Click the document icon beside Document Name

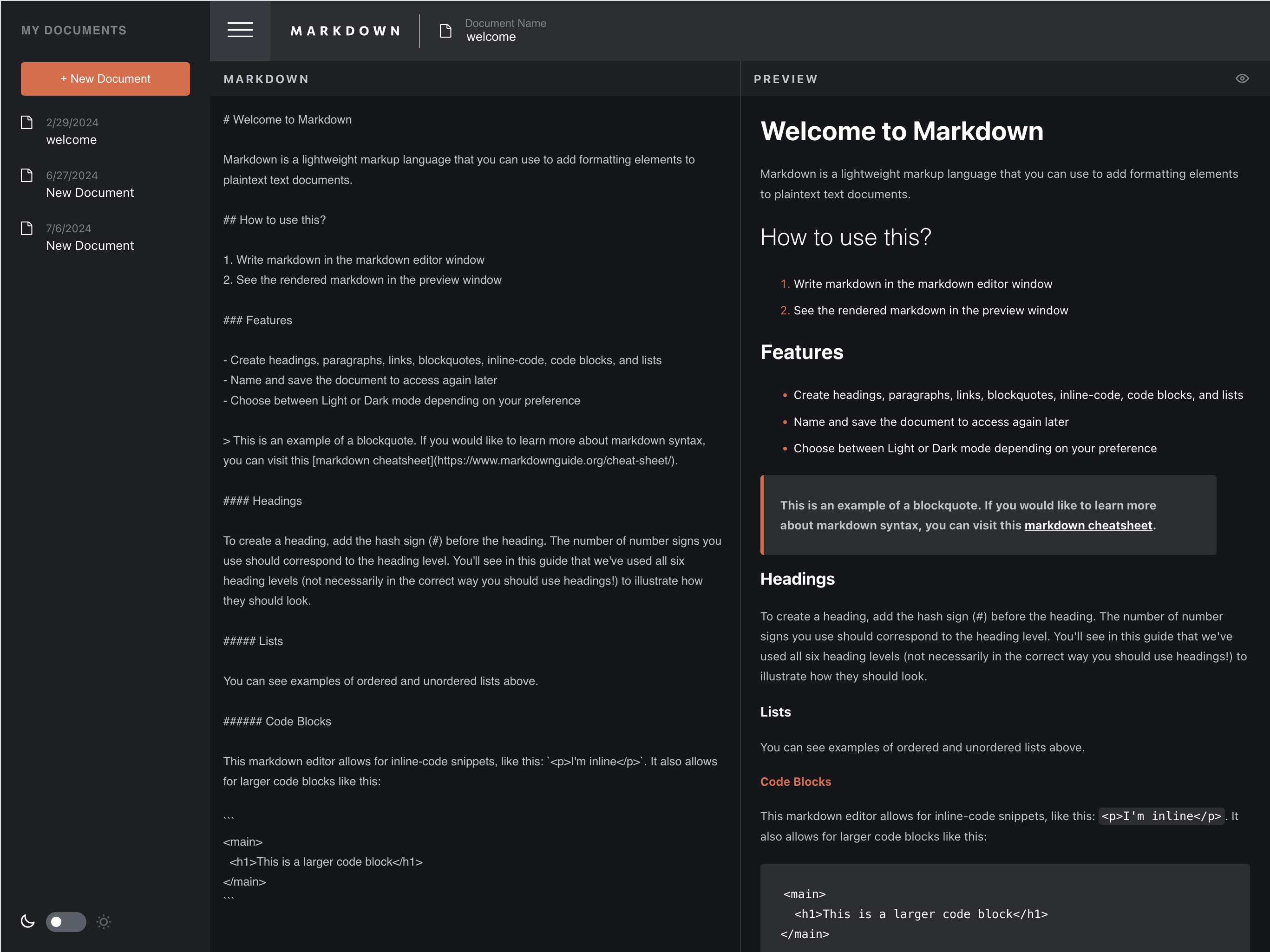coord(445,30)
